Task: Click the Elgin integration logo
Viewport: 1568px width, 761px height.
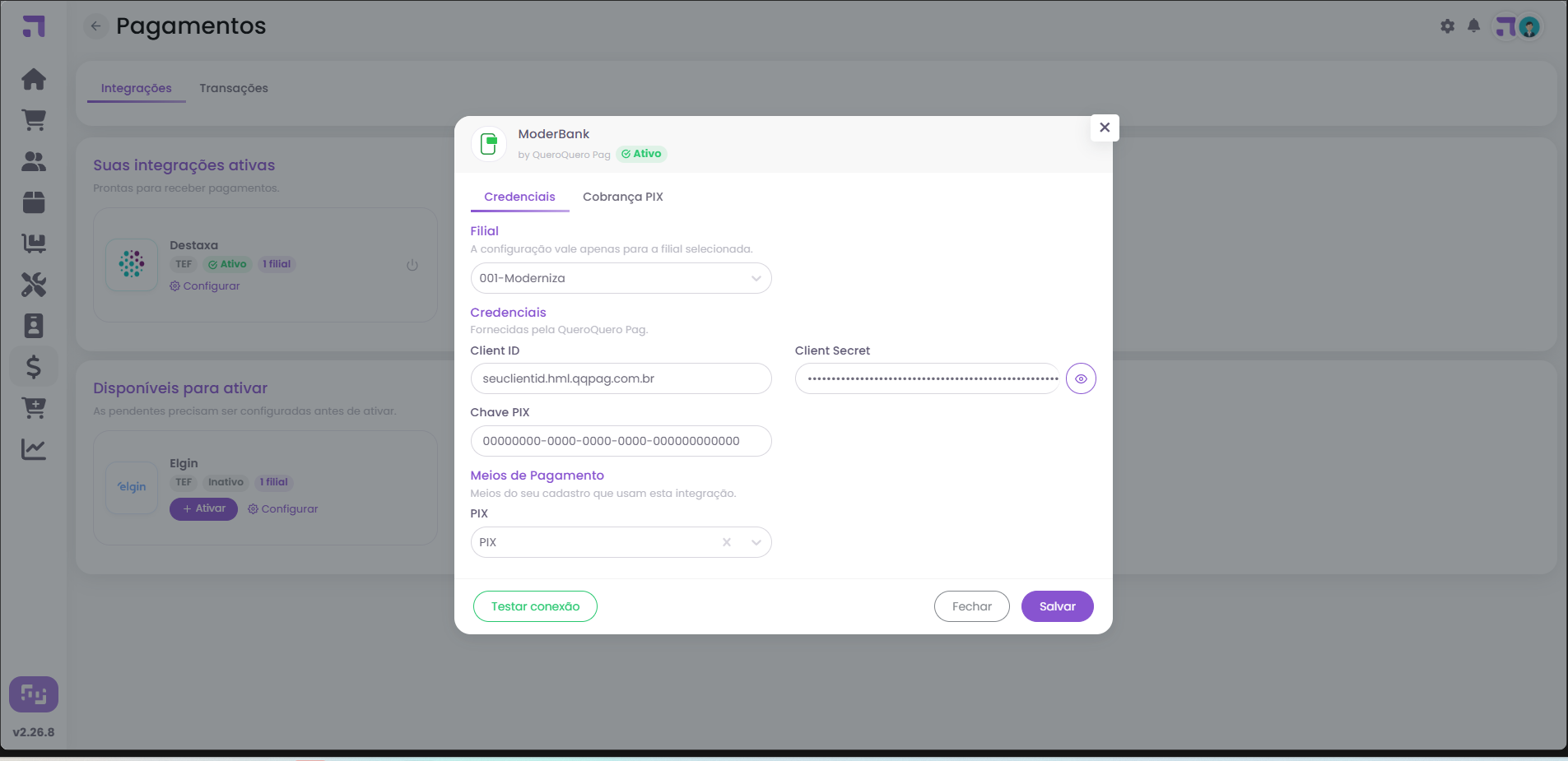Action: click(132, 487)
